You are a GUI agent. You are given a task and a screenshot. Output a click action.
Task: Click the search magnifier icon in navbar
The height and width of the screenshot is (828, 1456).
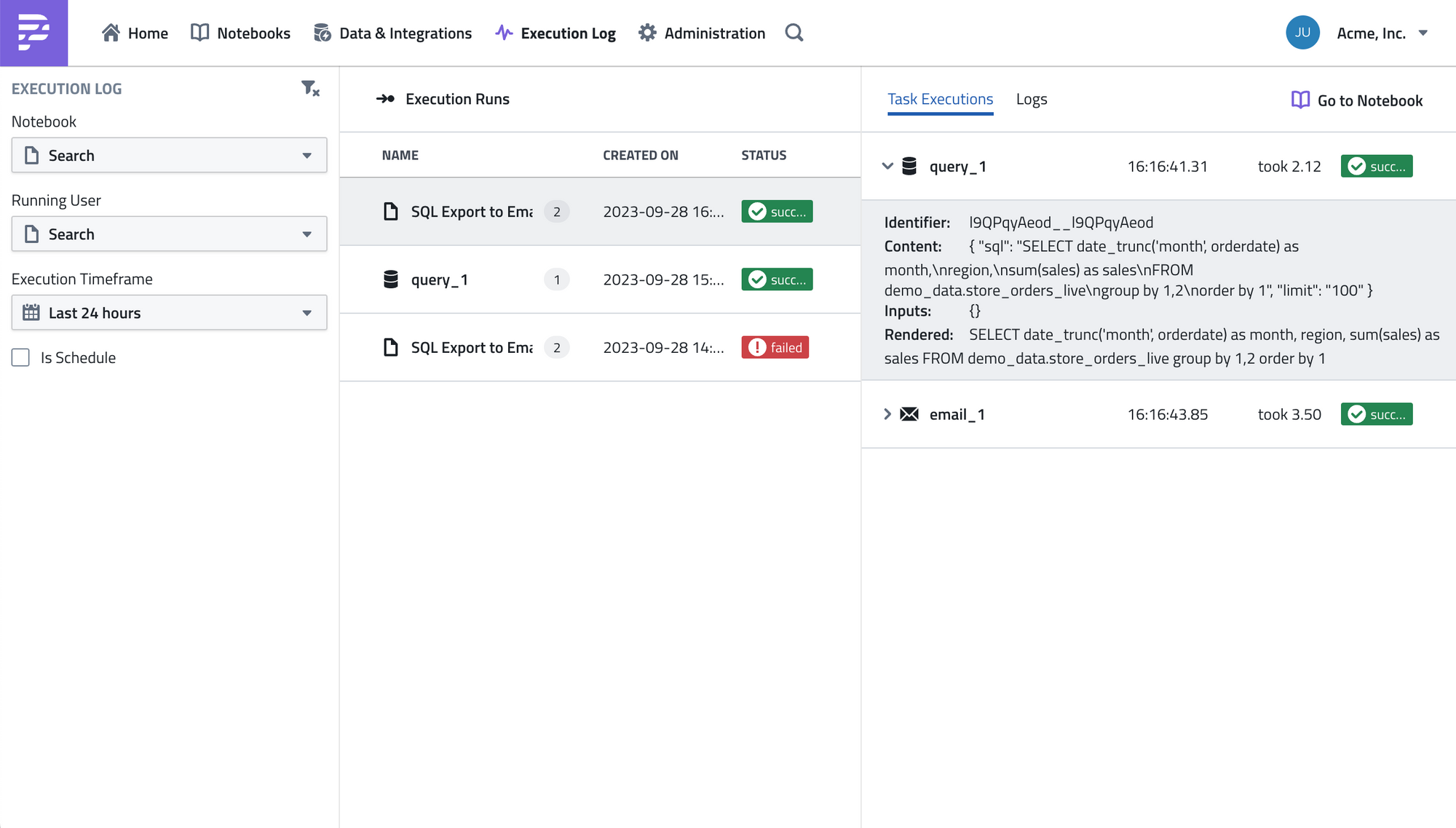click(x=794, y=33)
